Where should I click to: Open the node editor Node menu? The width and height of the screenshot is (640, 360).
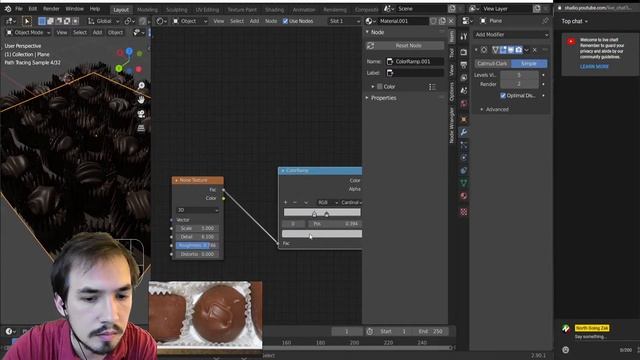tap(271, 21)
